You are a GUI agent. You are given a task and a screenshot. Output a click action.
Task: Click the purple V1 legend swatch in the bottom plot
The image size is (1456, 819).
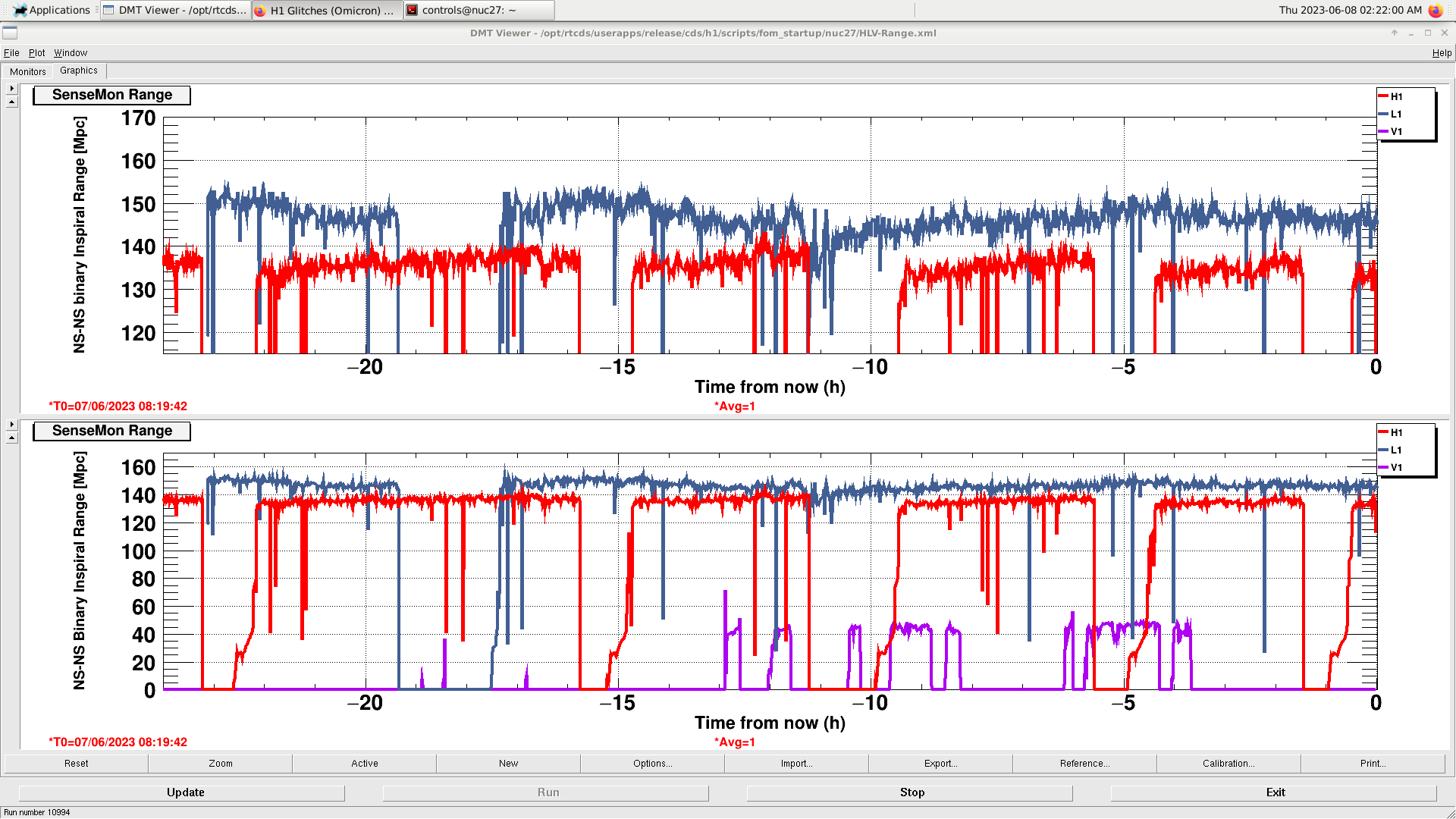[x=1383, y=467]
